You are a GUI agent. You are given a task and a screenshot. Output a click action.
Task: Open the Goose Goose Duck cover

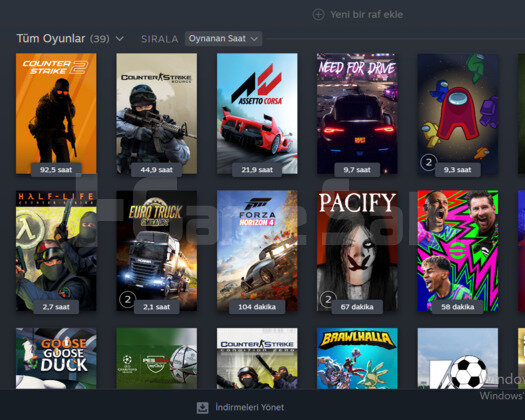(x=56, y=358)
